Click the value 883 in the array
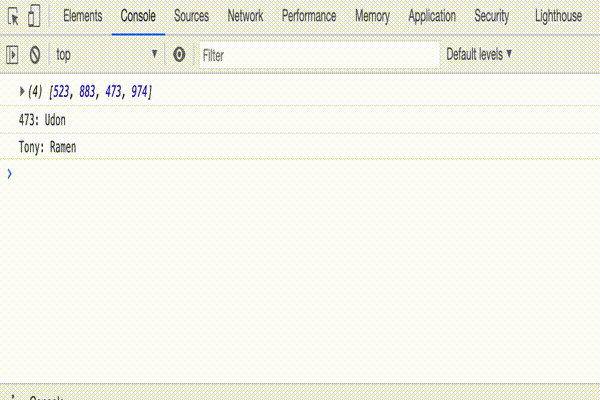 (x=87, y=92)
